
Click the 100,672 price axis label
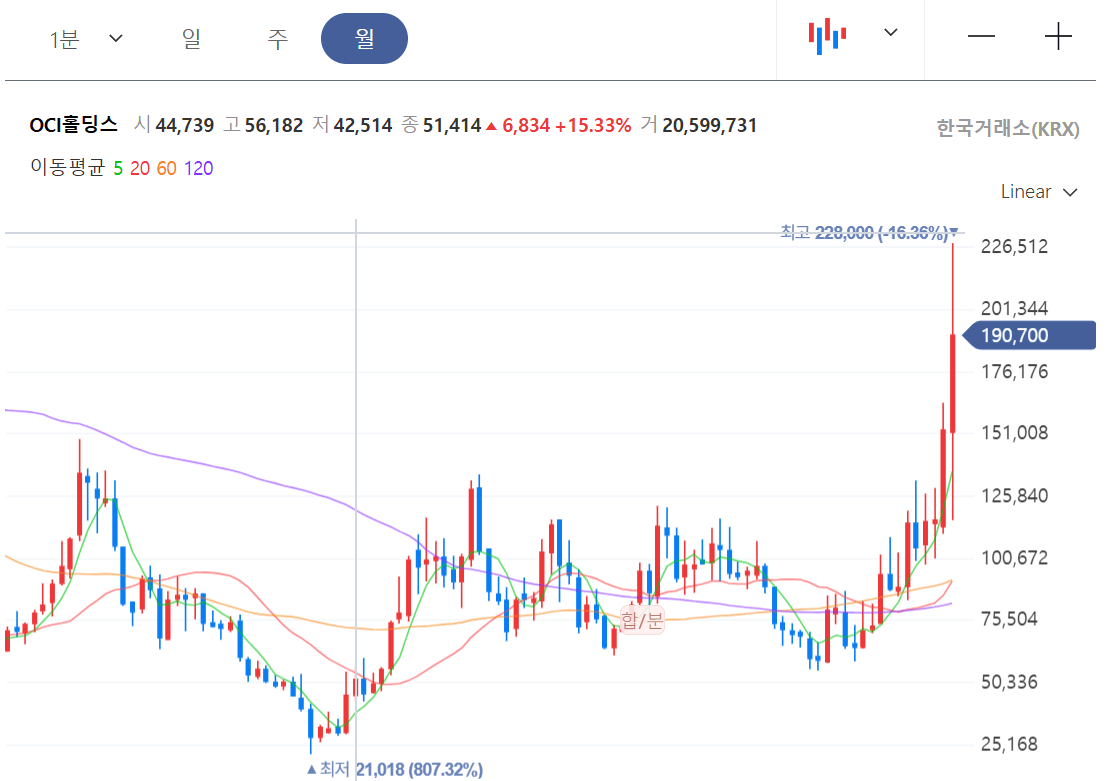(1014, 557)
